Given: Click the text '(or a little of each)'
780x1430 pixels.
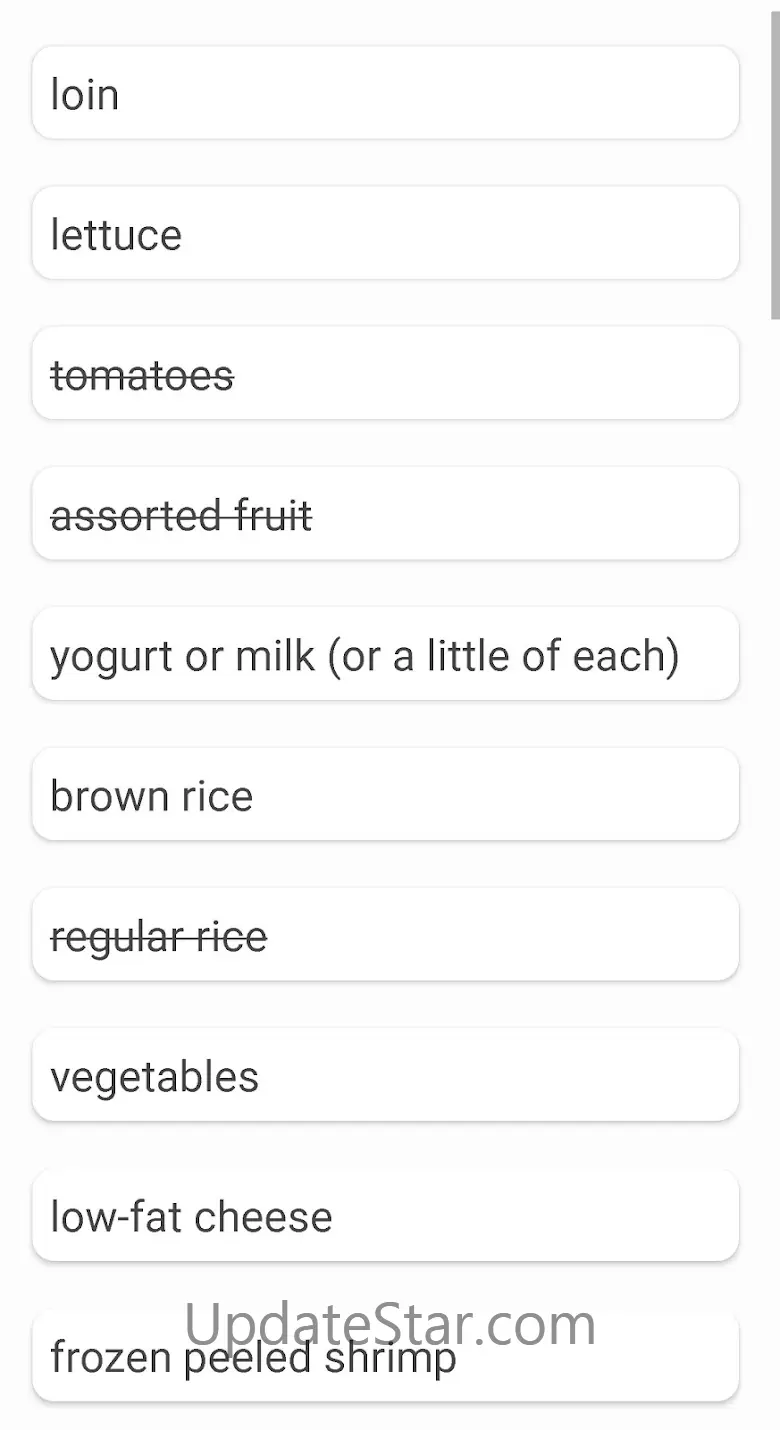Looking at the screenshot, I should point(503,657).
